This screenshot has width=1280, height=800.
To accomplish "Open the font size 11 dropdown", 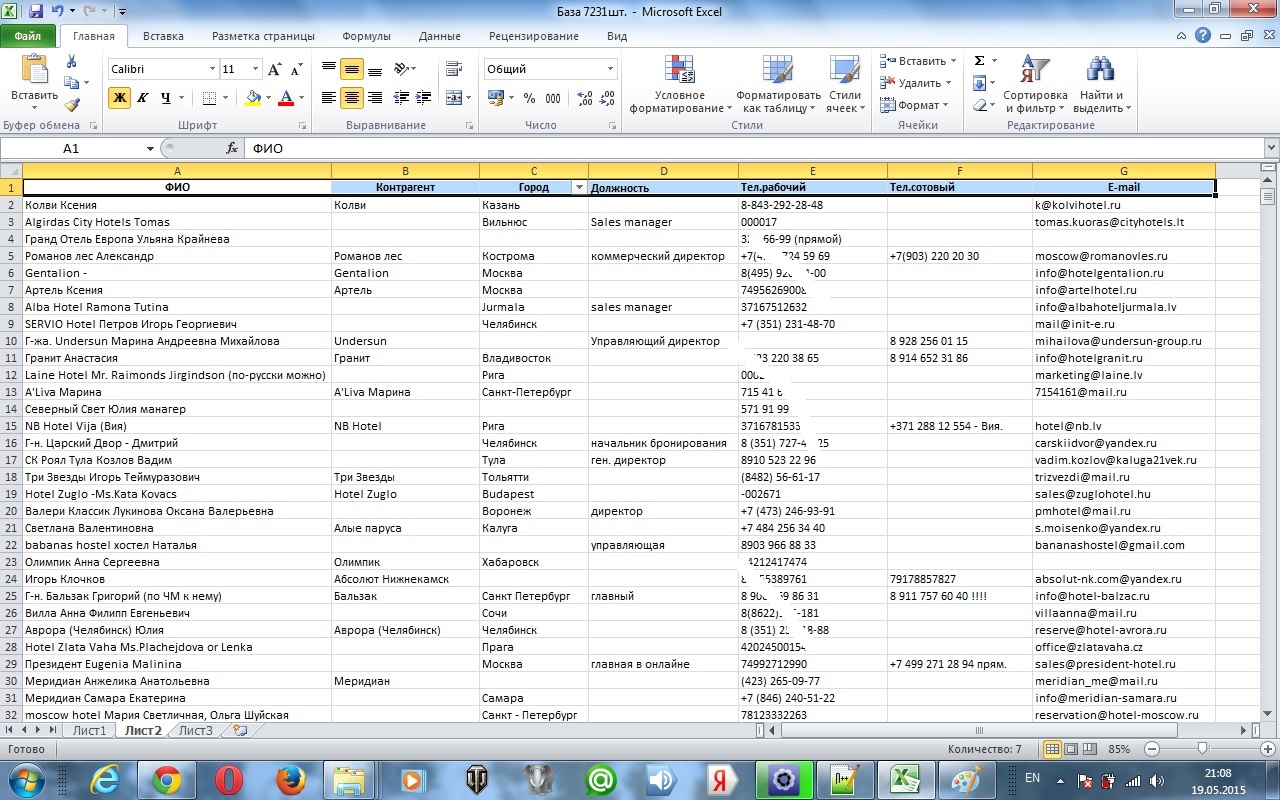I will point(256,69).
